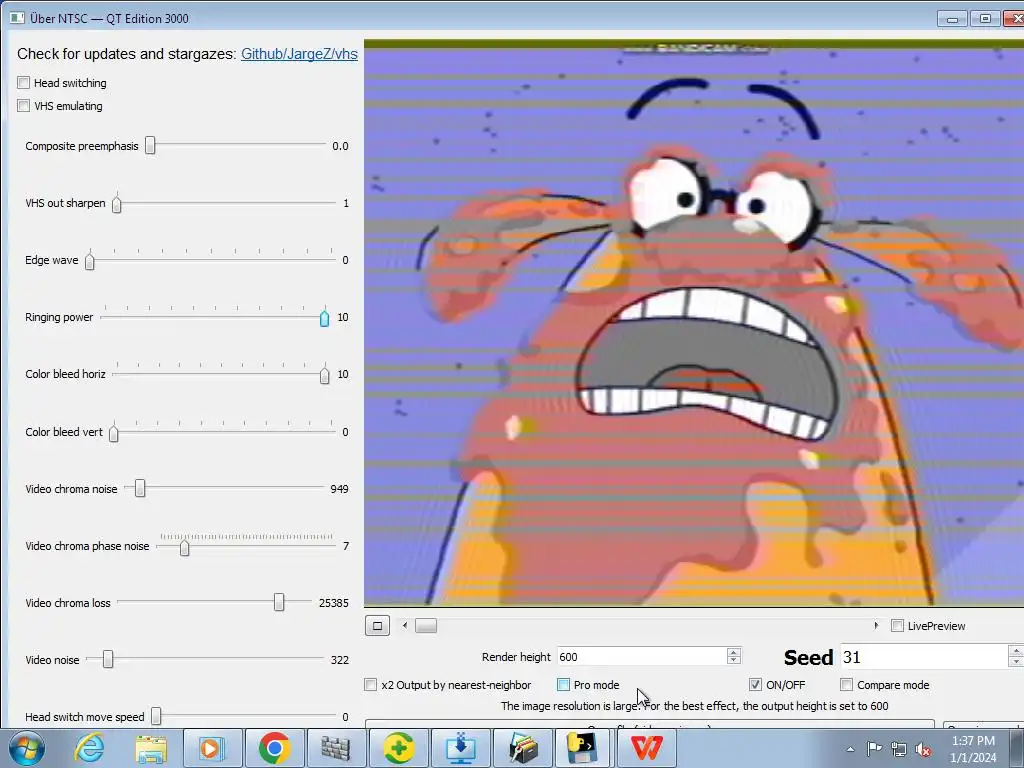Click the right arrow of the preview scrollbar
The height and width of the screenshot is (768, 1024).
coord(876,626)
